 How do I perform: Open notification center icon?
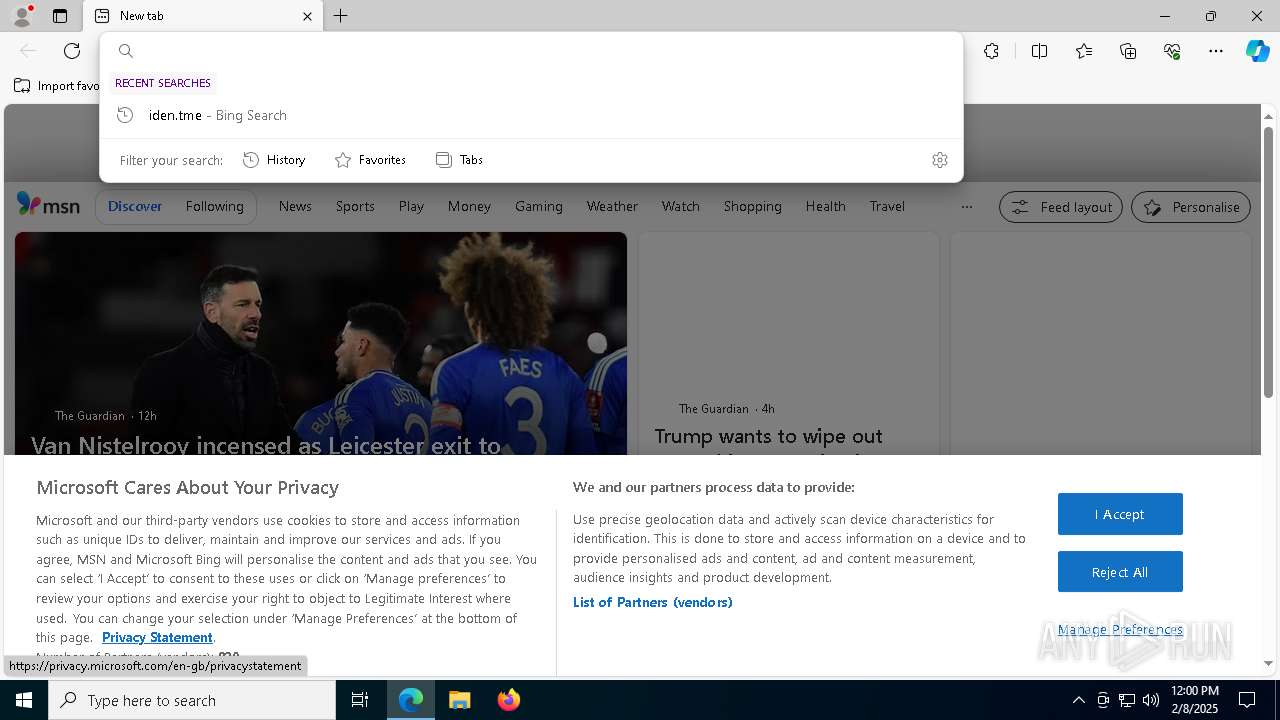click(x=1248, y=700)
